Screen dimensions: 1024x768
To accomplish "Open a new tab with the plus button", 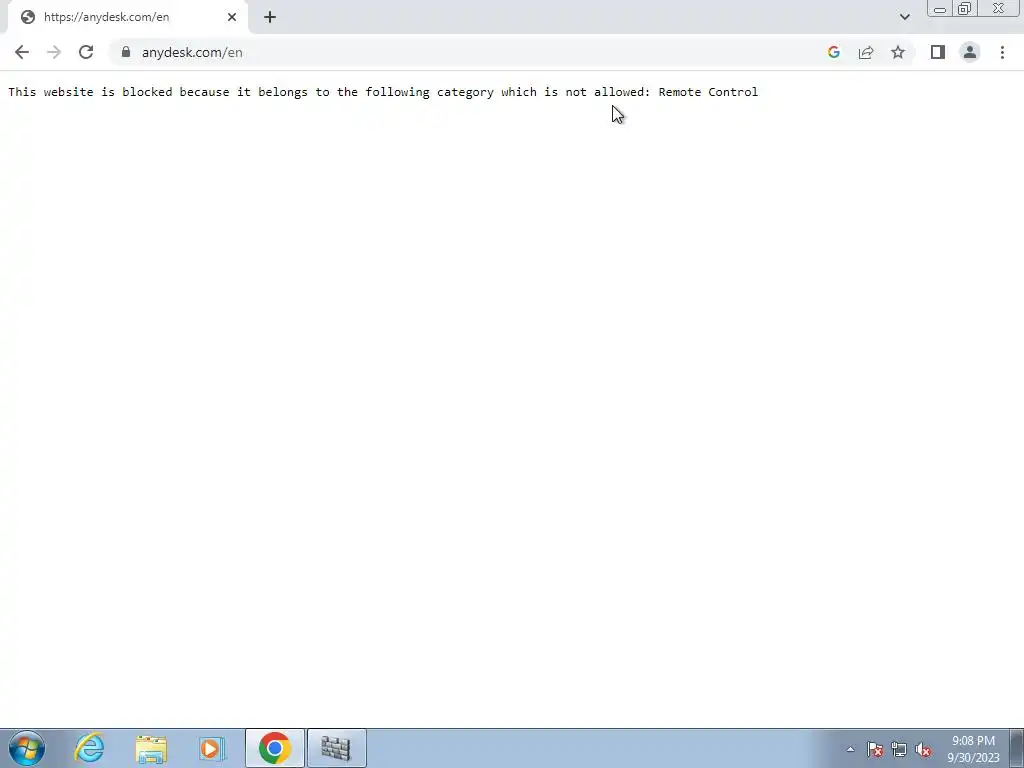I will pos(270,17).
